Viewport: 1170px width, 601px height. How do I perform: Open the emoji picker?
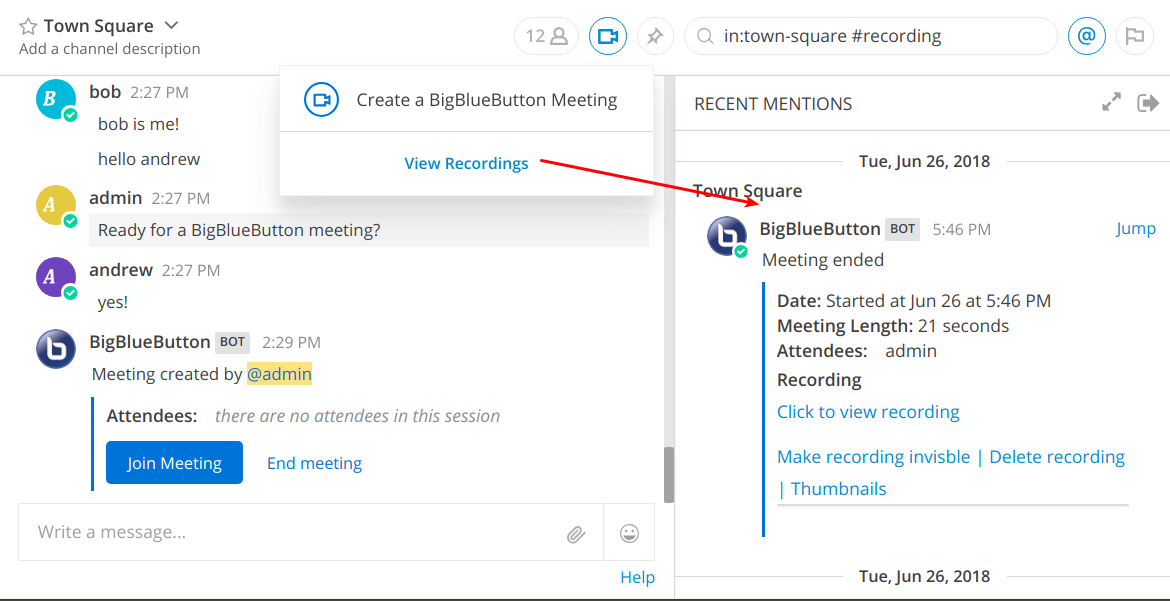point(630,533)
